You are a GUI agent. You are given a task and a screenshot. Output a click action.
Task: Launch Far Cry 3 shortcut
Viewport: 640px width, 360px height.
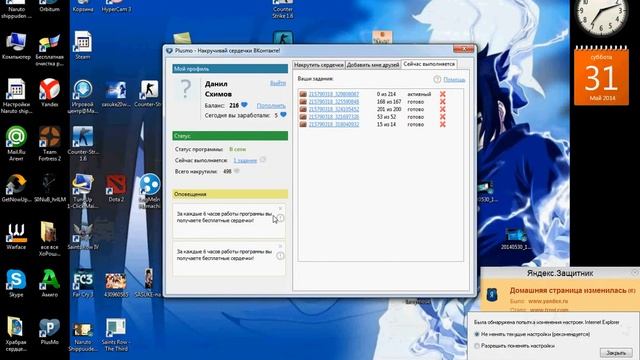pyautogui.click(x=83, y=284)
